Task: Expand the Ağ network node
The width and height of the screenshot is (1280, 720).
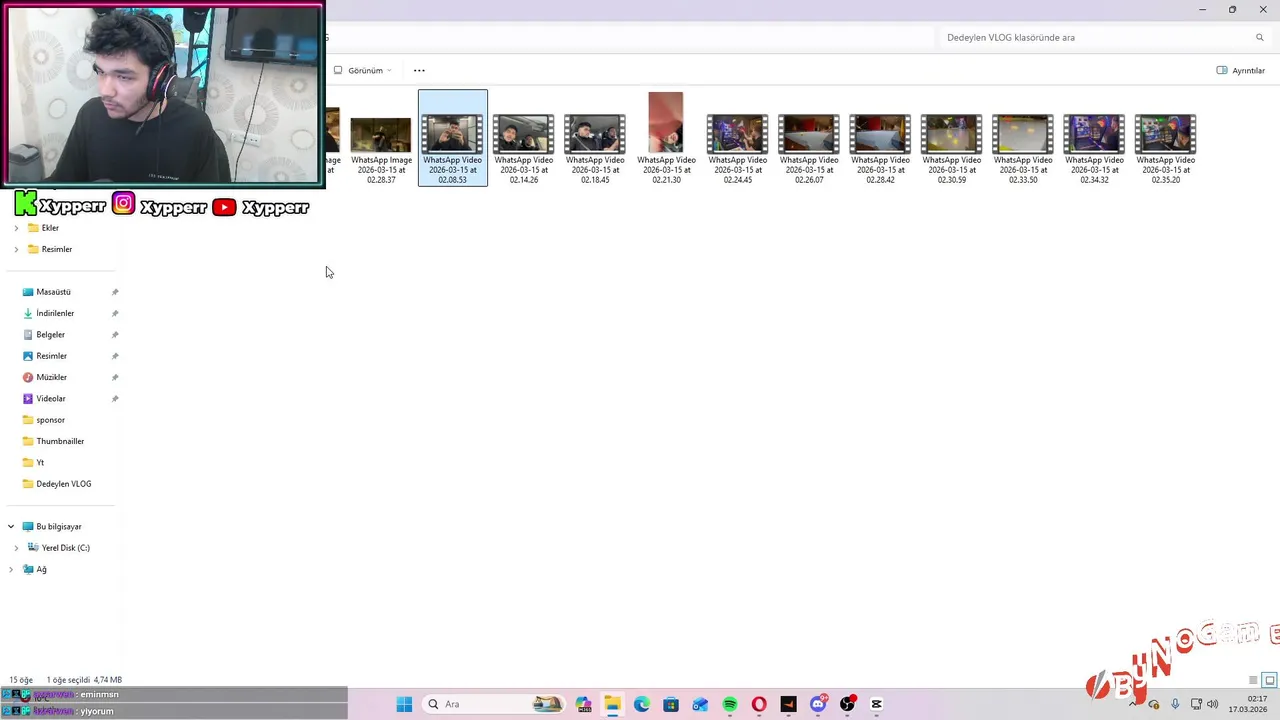Action: (x=11, y=570)
